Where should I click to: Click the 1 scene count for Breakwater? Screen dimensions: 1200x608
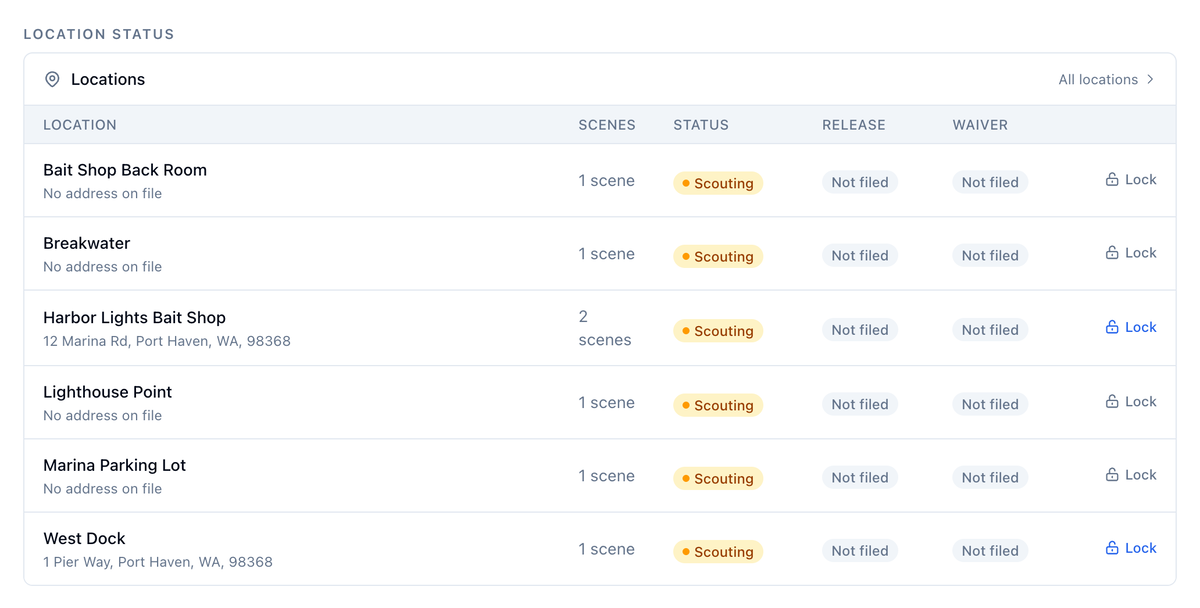click(x=606, y=254)
